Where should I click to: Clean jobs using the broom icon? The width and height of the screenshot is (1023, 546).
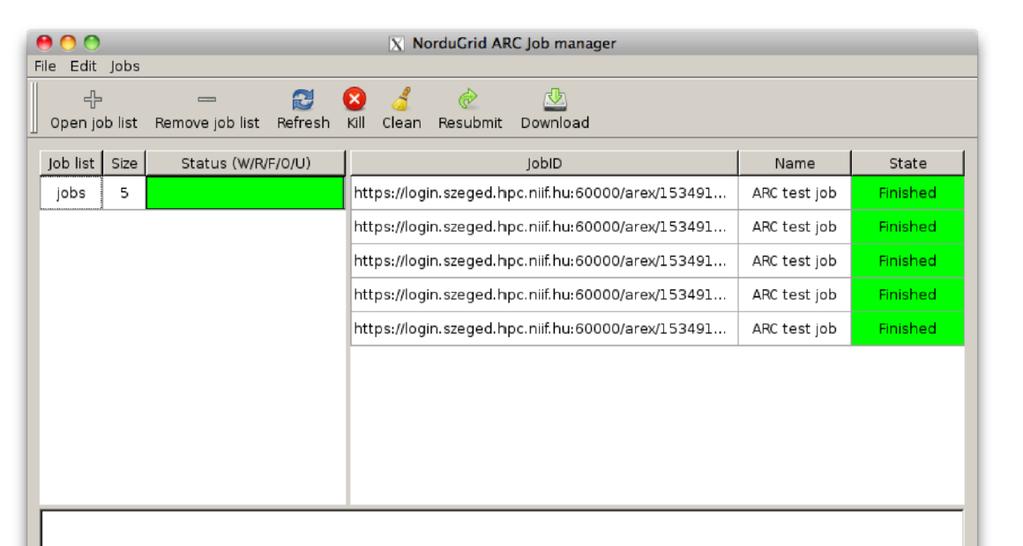(401, 99)
